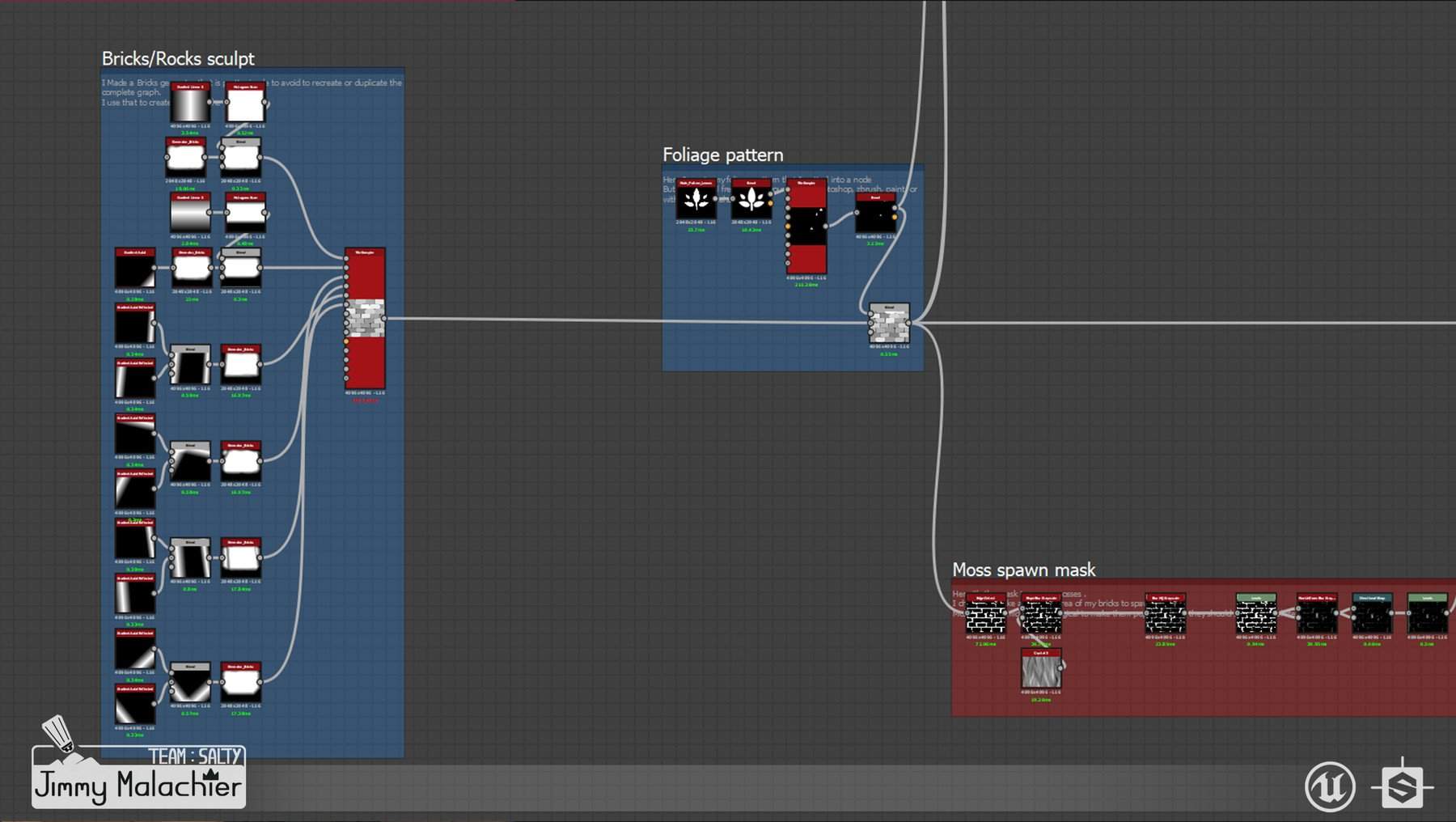Click the salt shaker icon above the name badge
1456x822 pixels.
pos(58,733)
